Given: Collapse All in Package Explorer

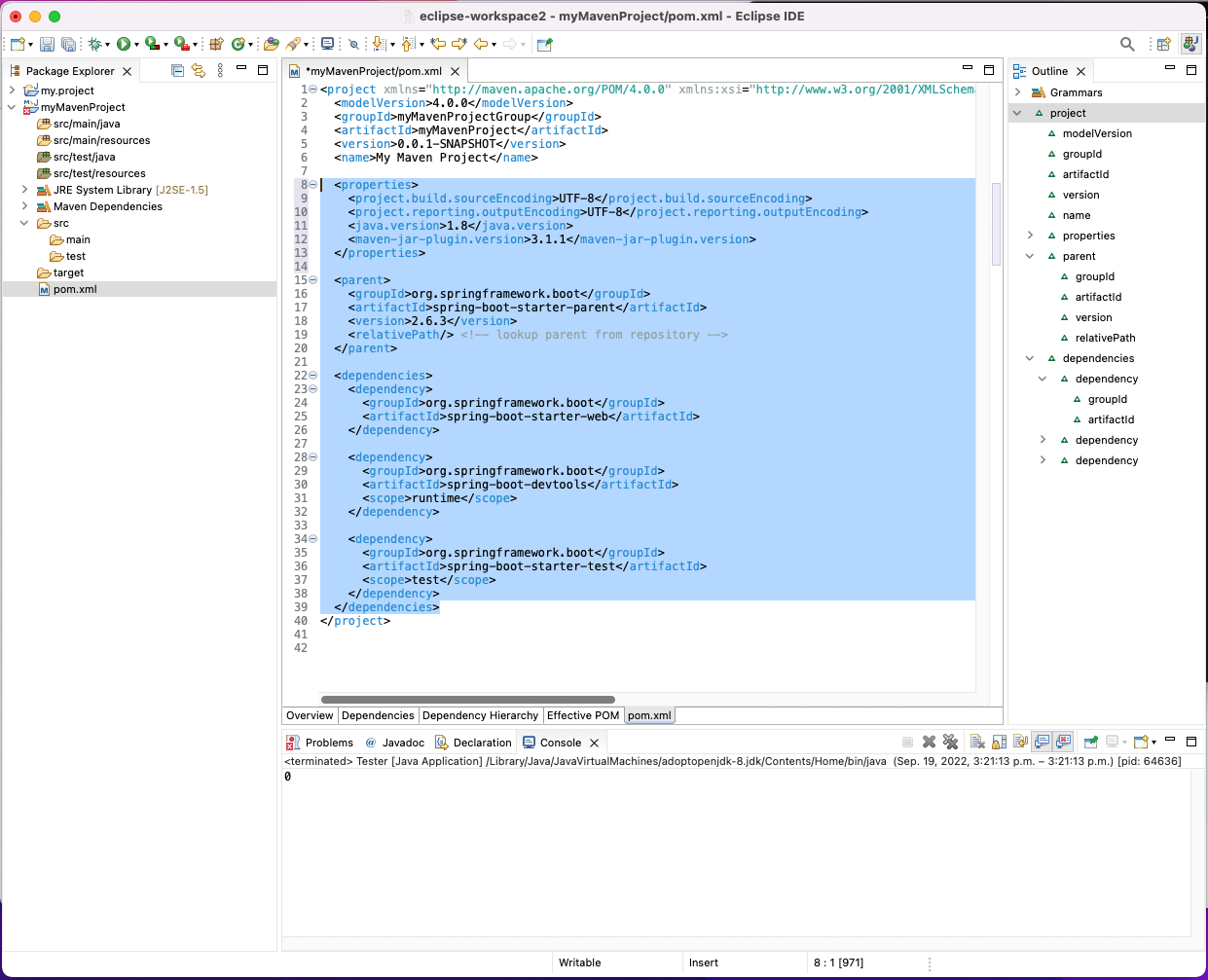Looking at the screenshot, I should coord(177,70).
